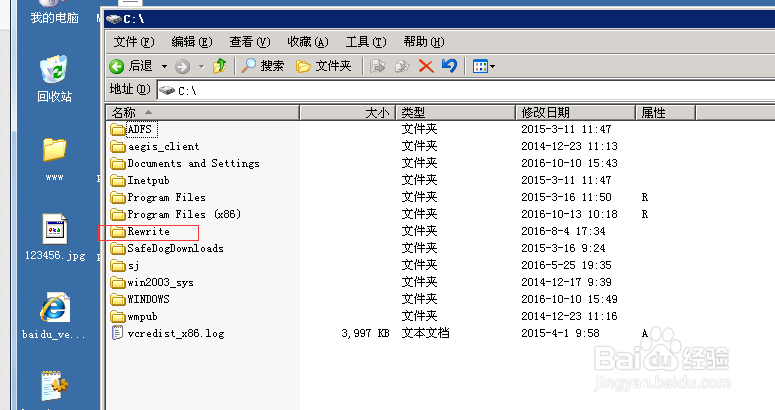Image resolution: width=775 pixels, height=410 pixels.
Task: Click the C:\ window title bar drive icon
Action: (114, 19)
